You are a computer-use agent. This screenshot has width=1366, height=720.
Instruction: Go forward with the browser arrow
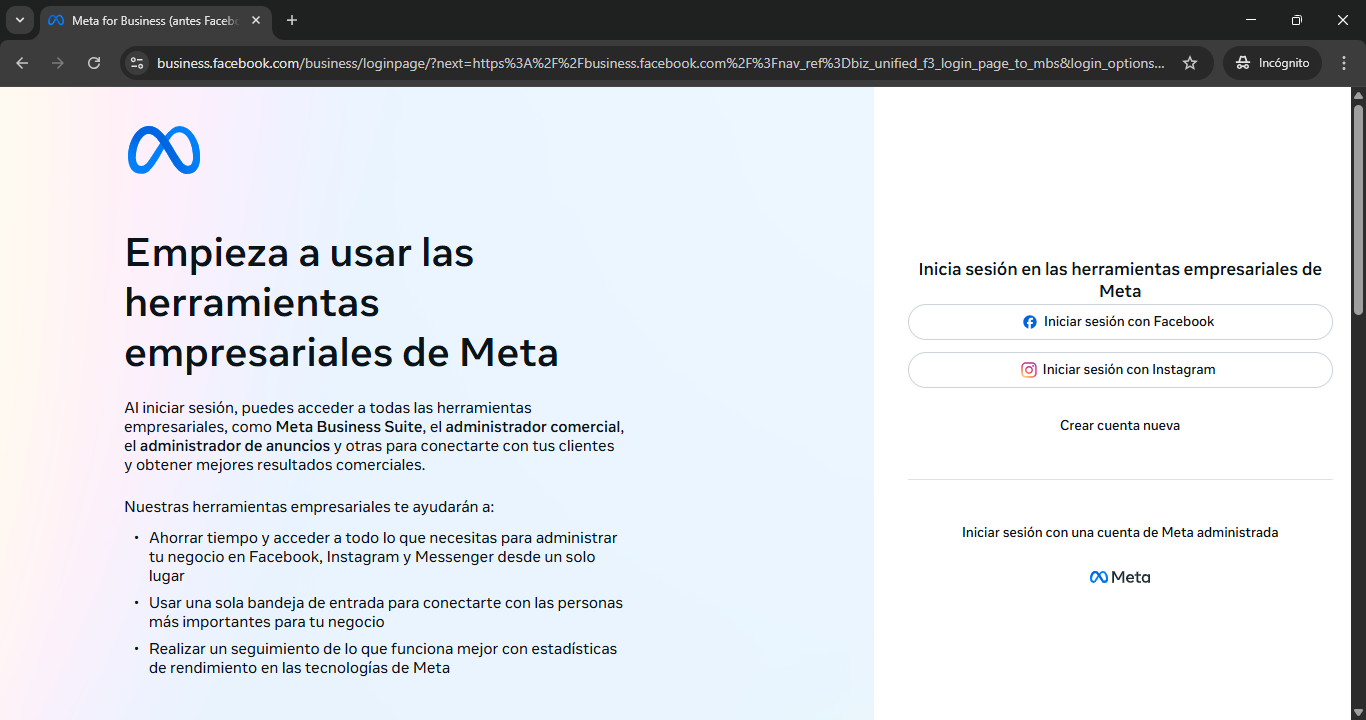(x=58, y=63)
